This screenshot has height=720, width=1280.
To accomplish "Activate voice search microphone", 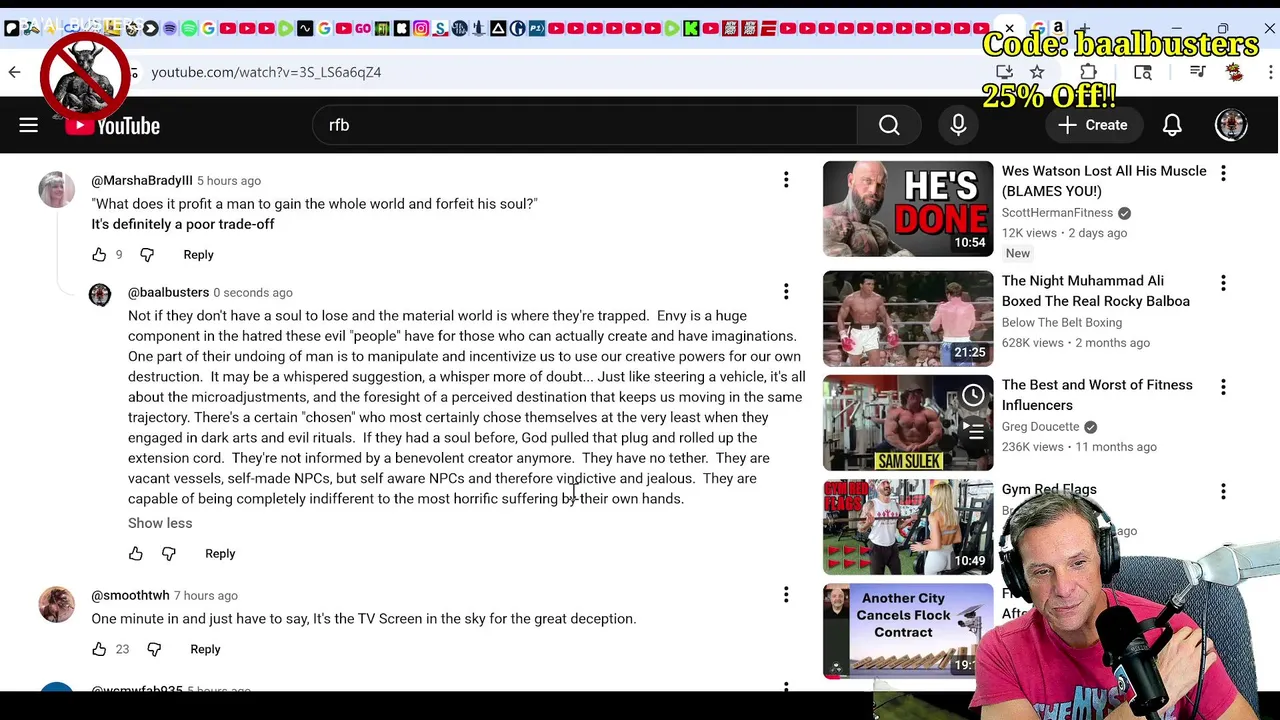I will [958, 125].
